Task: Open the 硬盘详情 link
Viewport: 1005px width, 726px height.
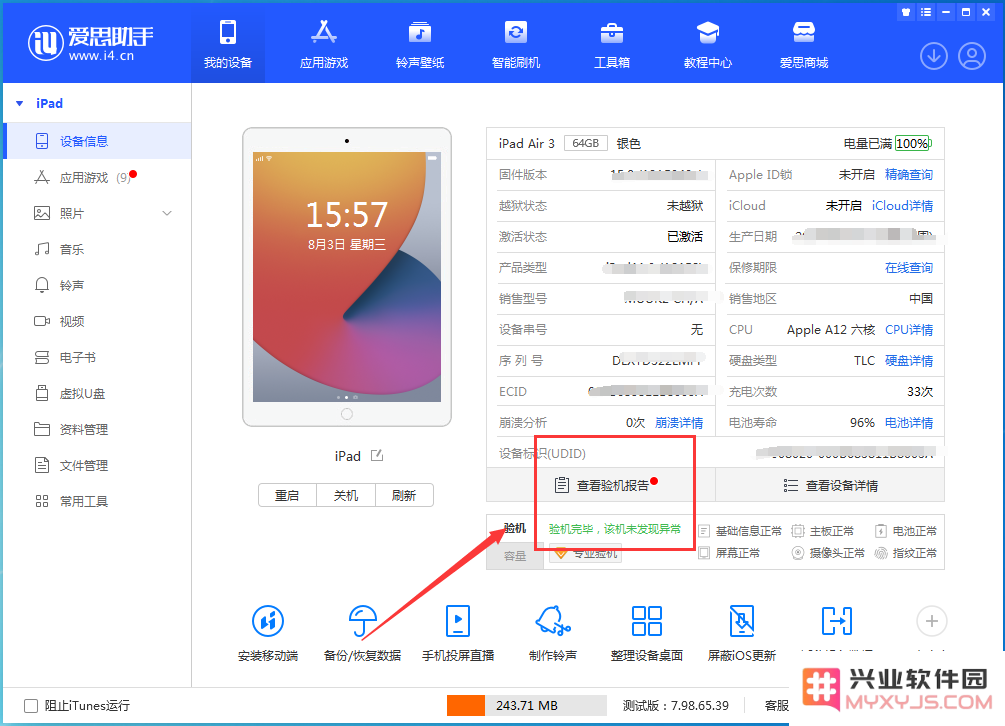Action: 909,361
